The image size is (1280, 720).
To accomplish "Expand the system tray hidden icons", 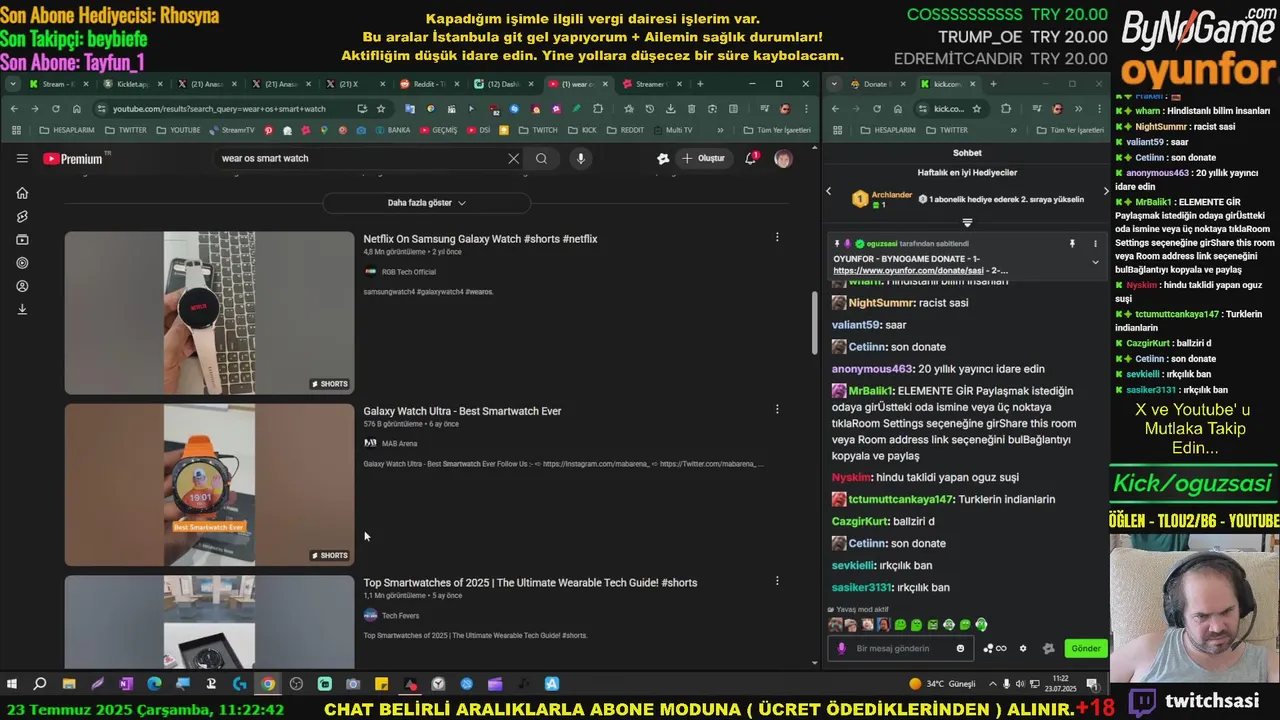I will click(x=992, y=684).
